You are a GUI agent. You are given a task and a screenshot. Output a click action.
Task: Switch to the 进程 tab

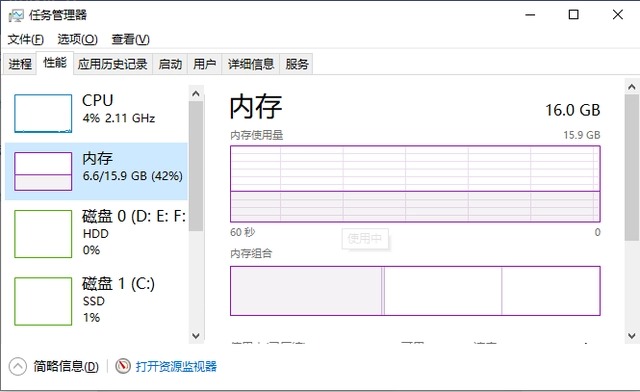(20, 64)
